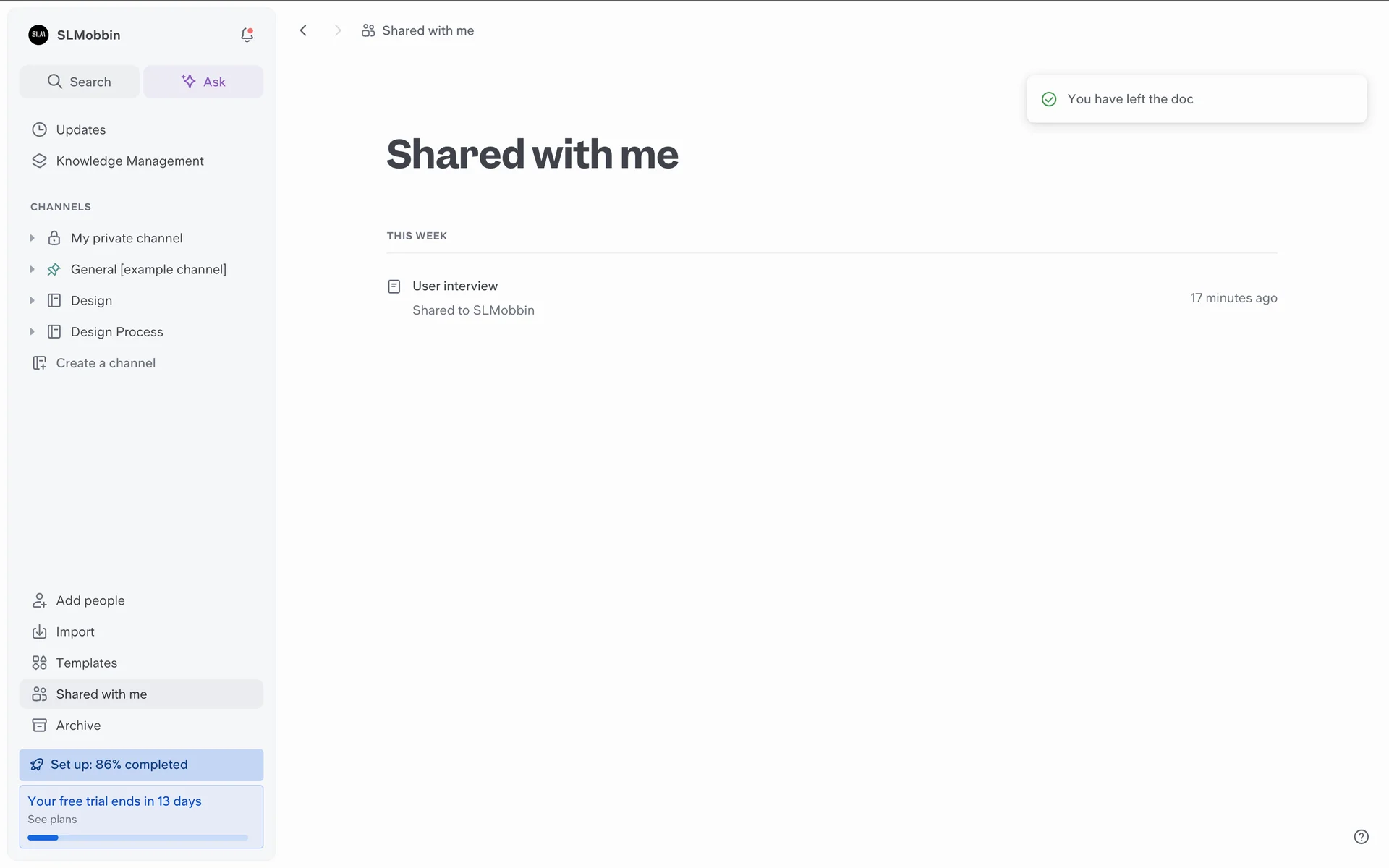The width and height of the screenshot is (1389, 868).
Task: Click the SLMobbin workspace avatar
Action: [38, 35]
